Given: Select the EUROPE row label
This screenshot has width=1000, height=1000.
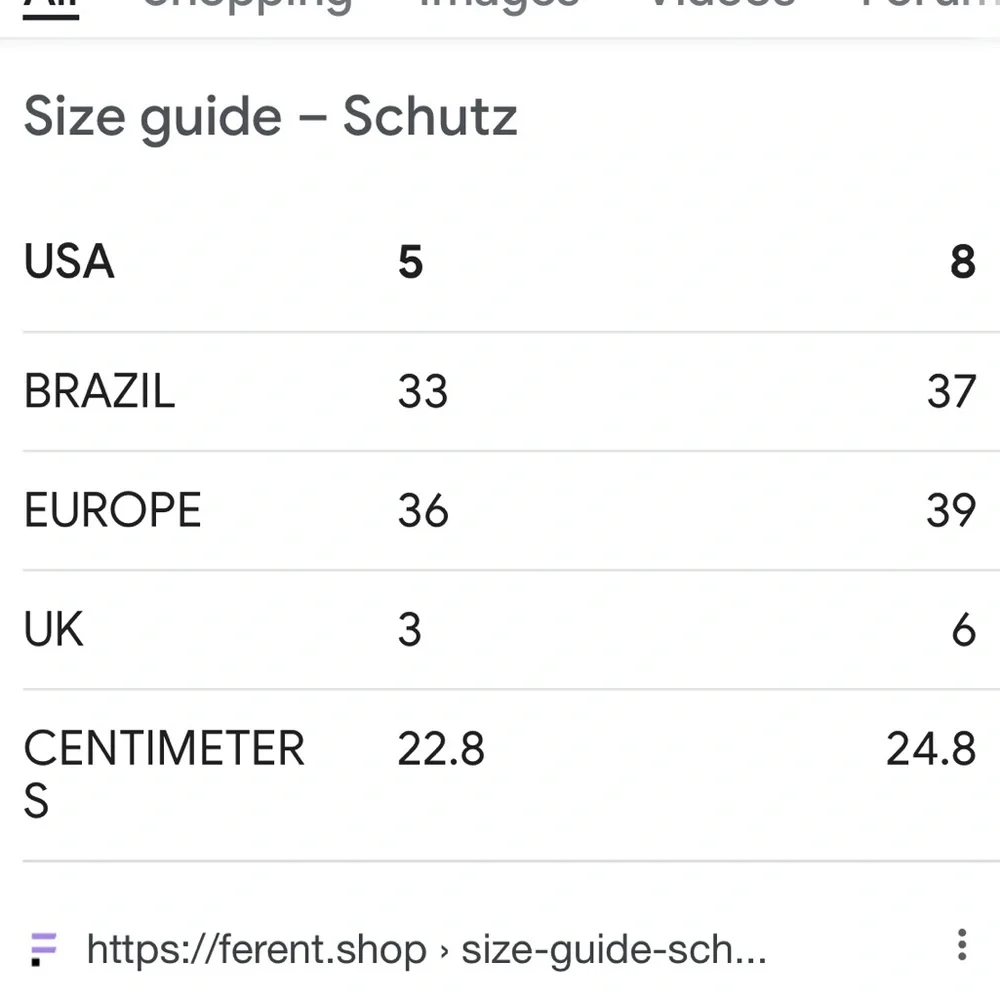Looking at the screenshot, I should tap(112, 510).
